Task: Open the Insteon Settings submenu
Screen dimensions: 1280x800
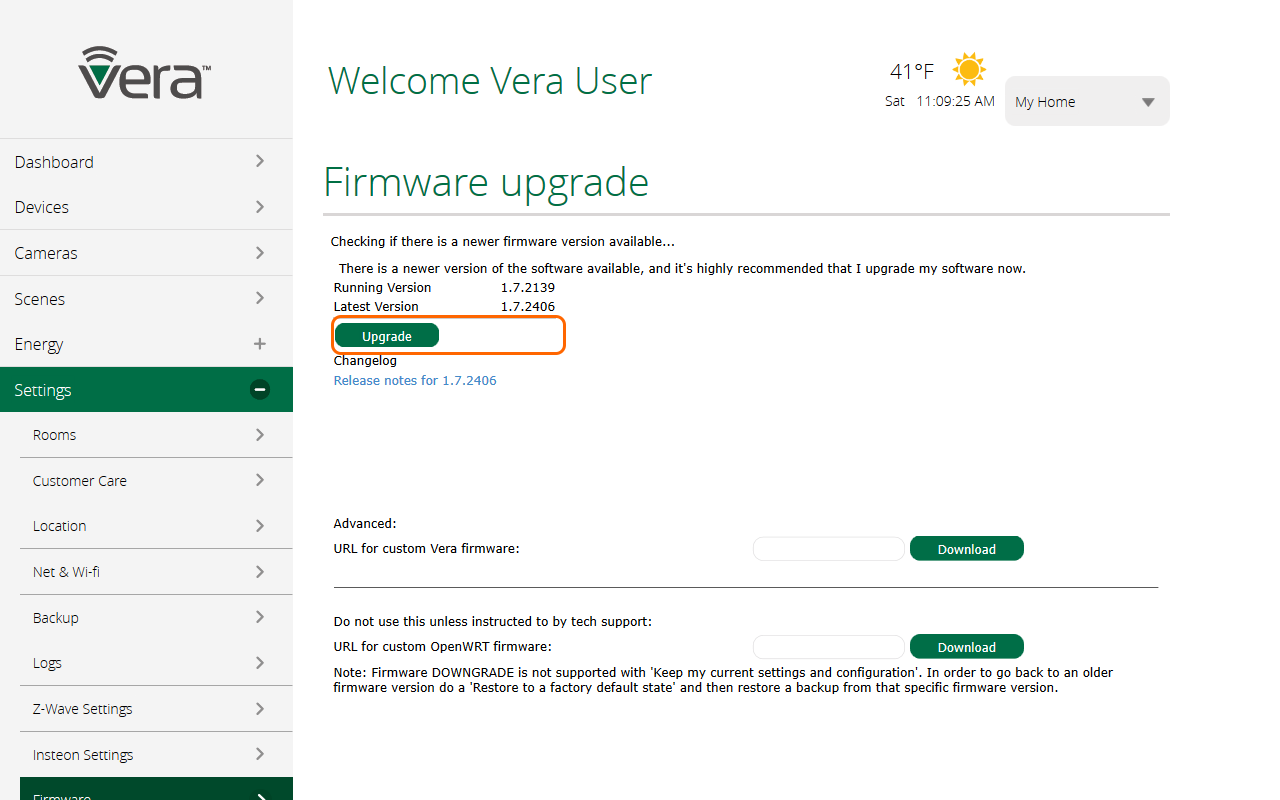Action: pyautogui.click(x=156, y=754)
